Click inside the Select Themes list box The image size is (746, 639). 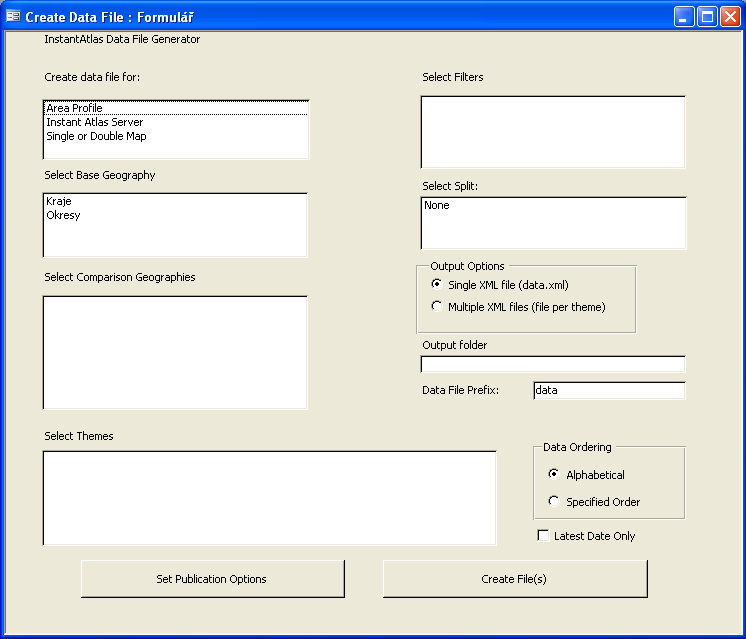point(269,498)
